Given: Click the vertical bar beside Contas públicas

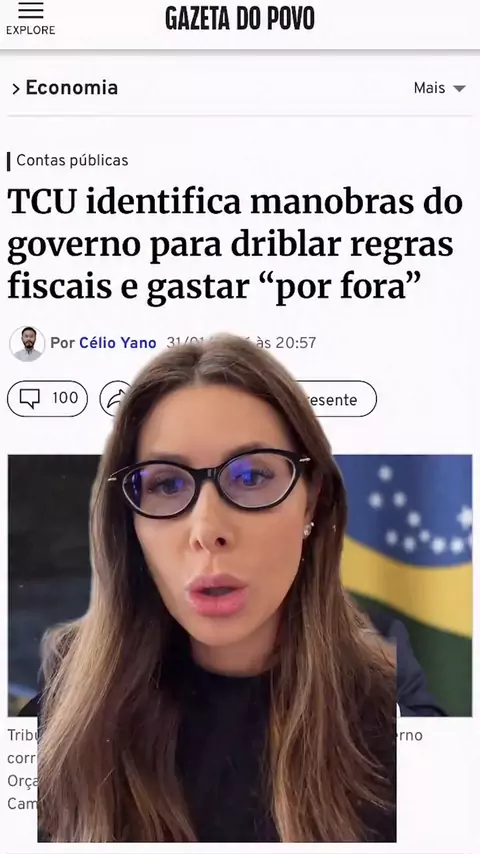Looking at the screenshot, I should click(9, 161).
